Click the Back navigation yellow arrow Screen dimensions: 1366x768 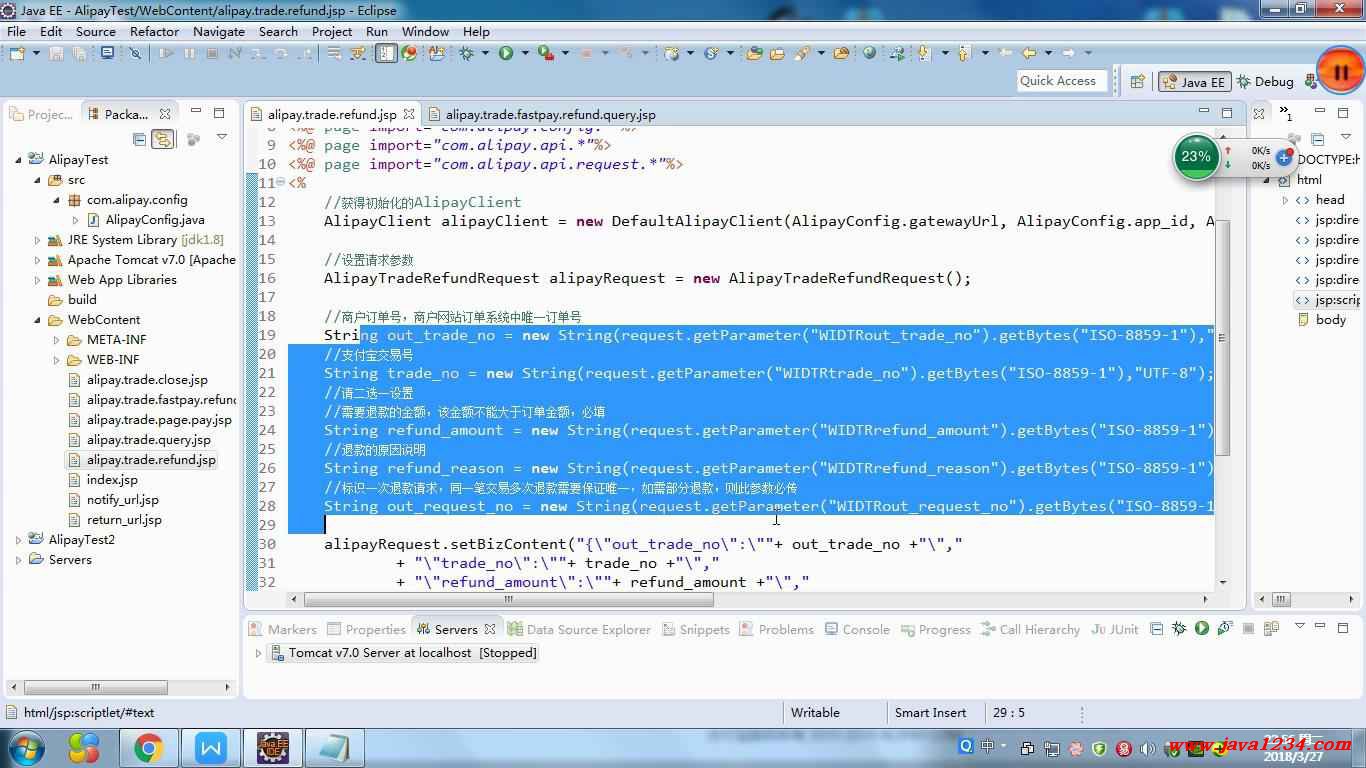pos(1027,53)
